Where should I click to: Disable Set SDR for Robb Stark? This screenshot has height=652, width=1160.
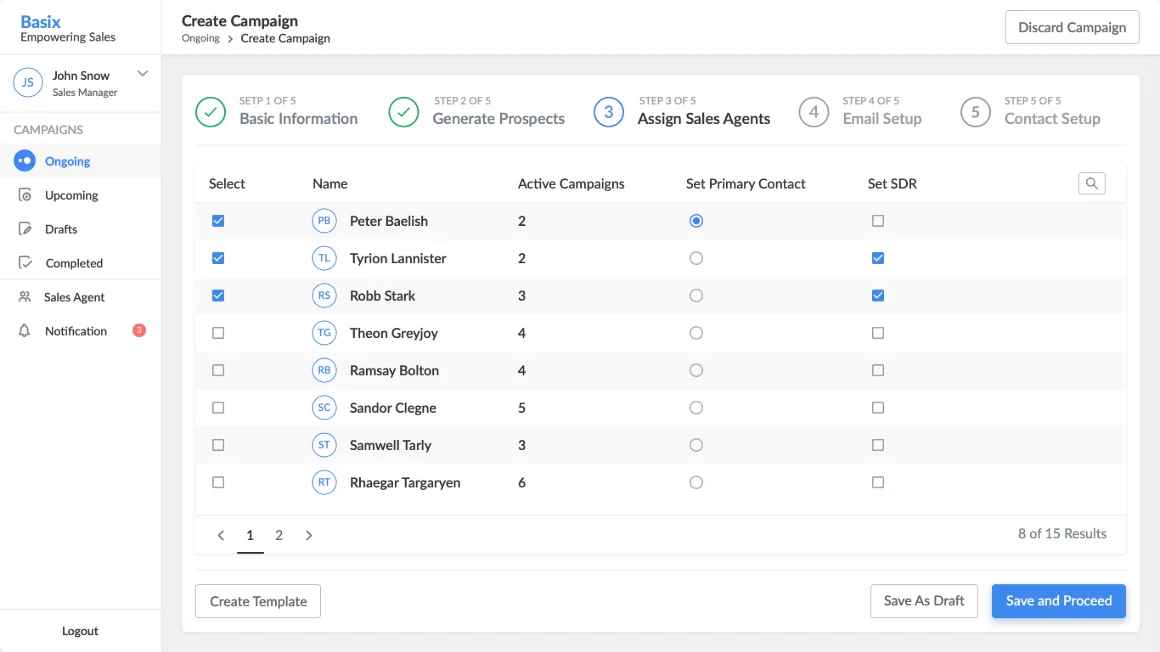877,295
